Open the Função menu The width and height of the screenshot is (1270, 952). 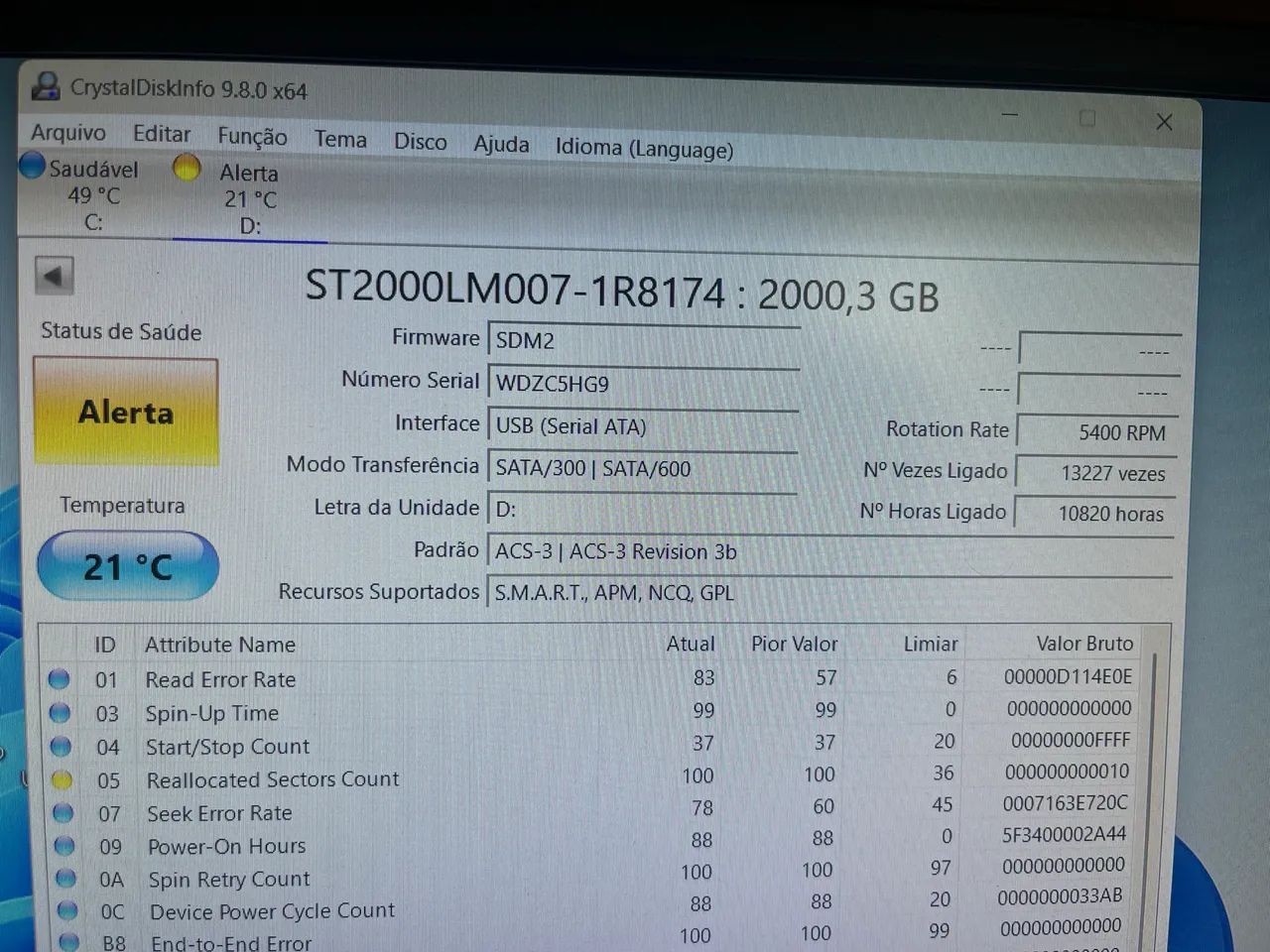[252, 137]
